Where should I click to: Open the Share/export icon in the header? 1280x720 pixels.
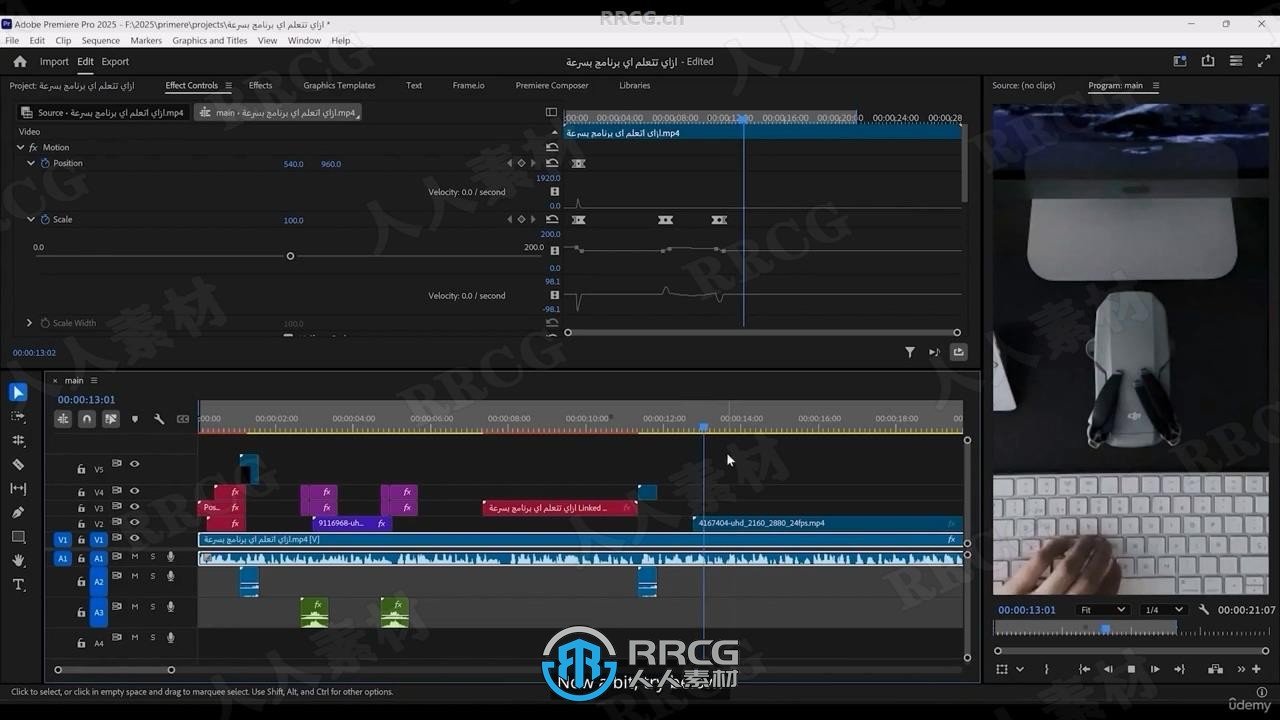pos(1208,61)
